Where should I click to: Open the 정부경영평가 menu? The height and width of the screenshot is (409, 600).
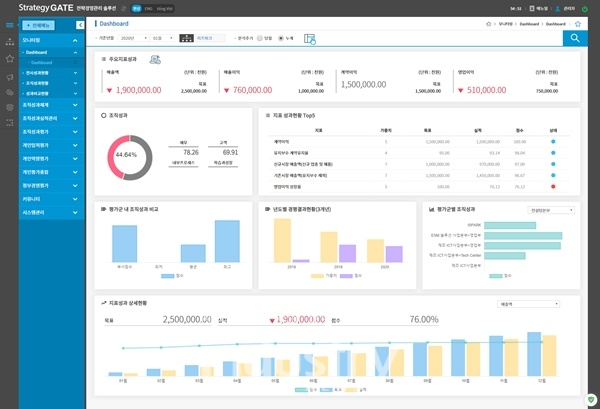click(51, 186)
